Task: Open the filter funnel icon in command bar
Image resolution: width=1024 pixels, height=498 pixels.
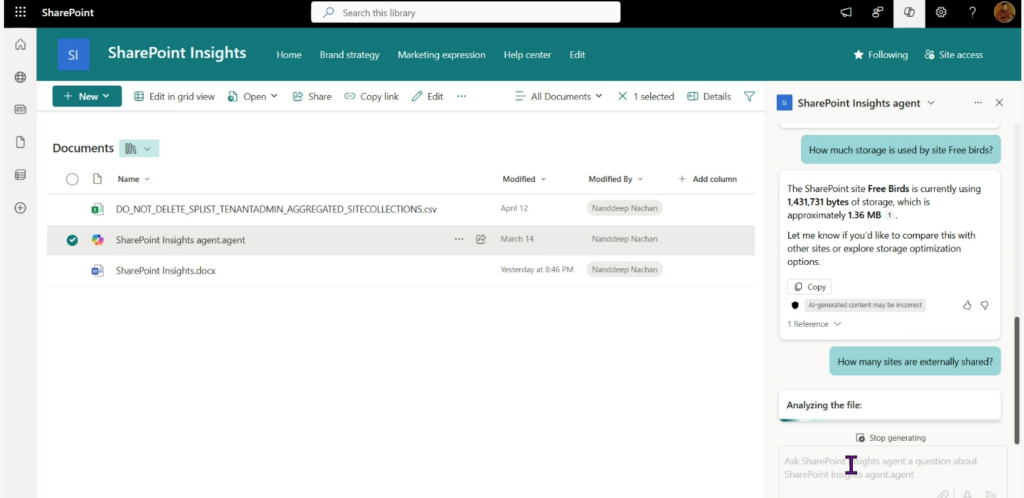Action: pos(749,96)
